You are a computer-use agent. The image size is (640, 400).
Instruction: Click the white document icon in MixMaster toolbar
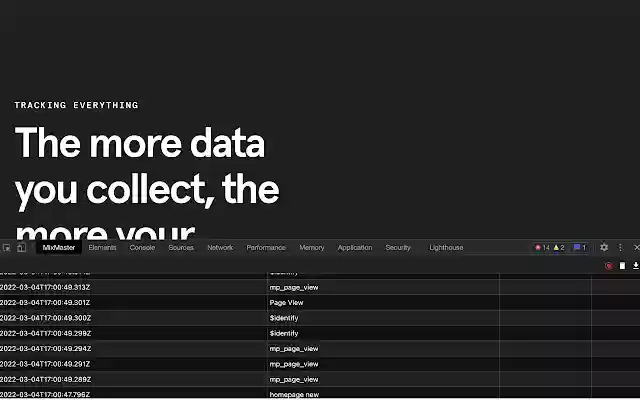point(622,266)
